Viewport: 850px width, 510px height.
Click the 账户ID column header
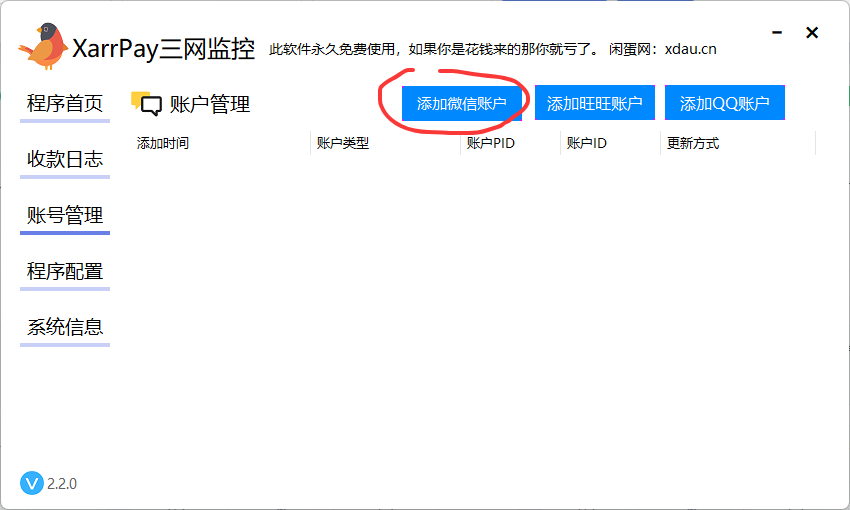pos(610,143)
